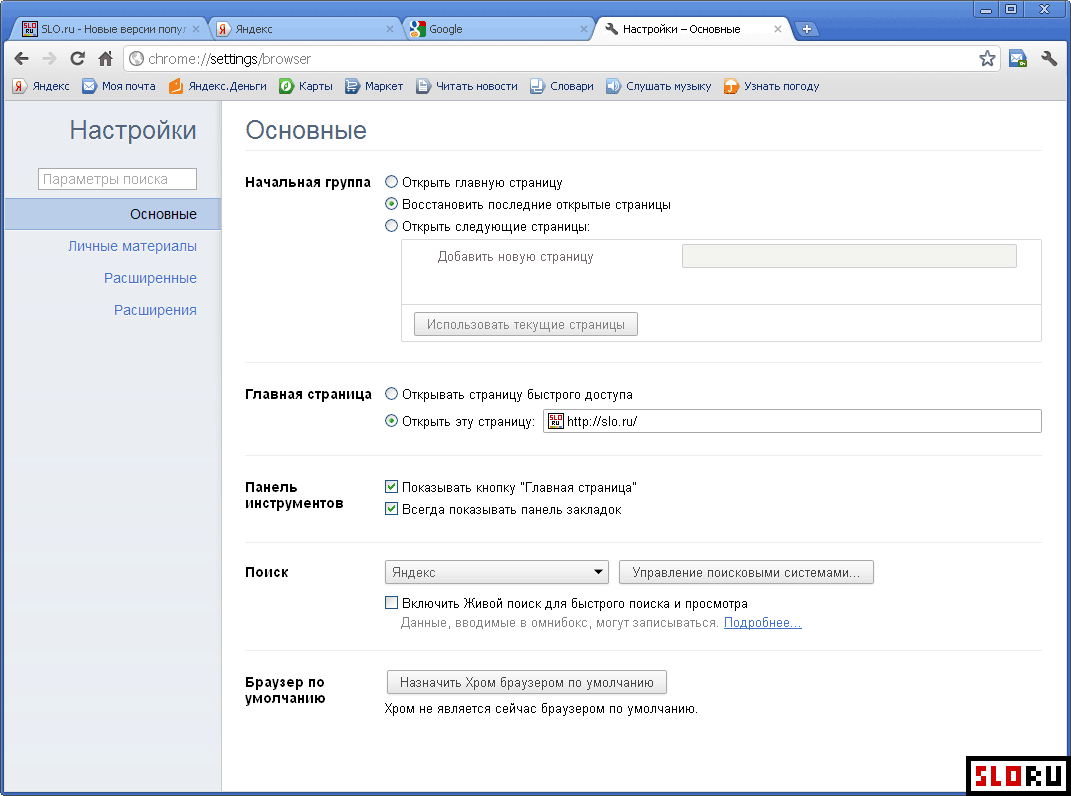1071x796 pixels.
Task: Open the Яндекс.Деньги bookmark
Action: [x=218, y=86]
